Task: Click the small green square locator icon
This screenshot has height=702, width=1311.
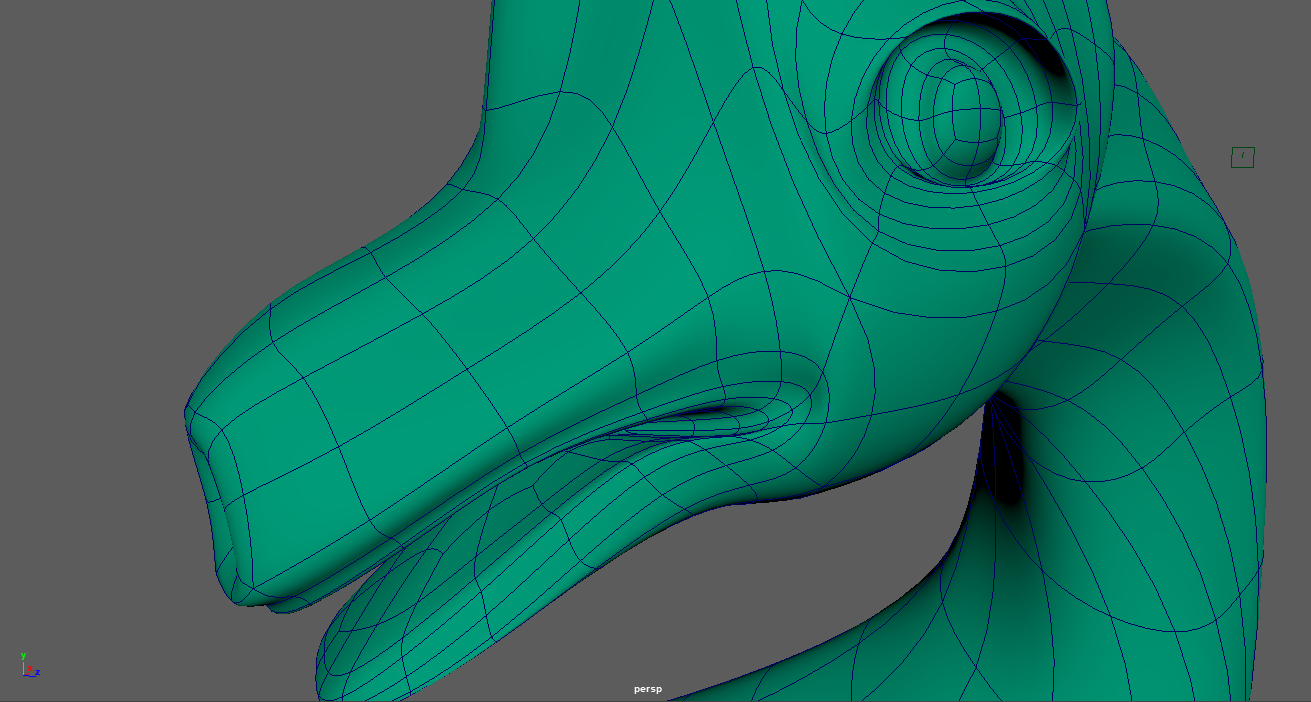Action: click(x=1242, y=157)
